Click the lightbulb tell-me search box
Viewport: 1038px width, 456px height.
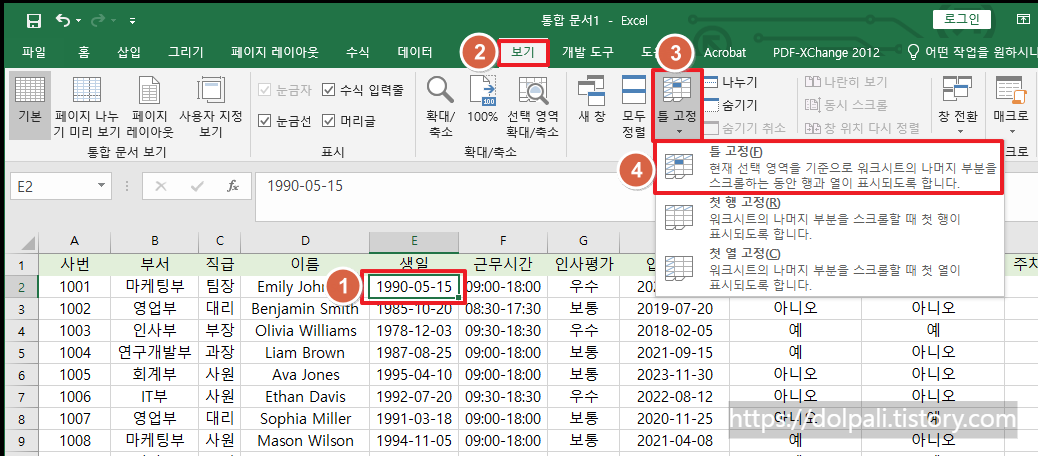[x=972, y=52]
